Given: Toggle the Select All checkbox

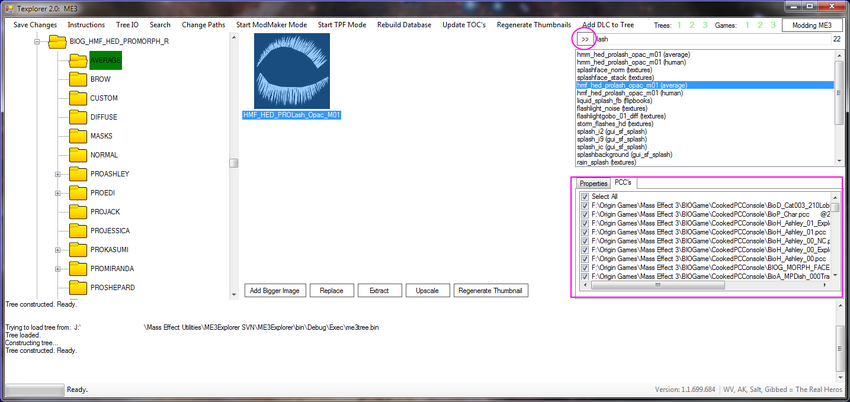Looking at the screenshot, I should coord(584,197).
